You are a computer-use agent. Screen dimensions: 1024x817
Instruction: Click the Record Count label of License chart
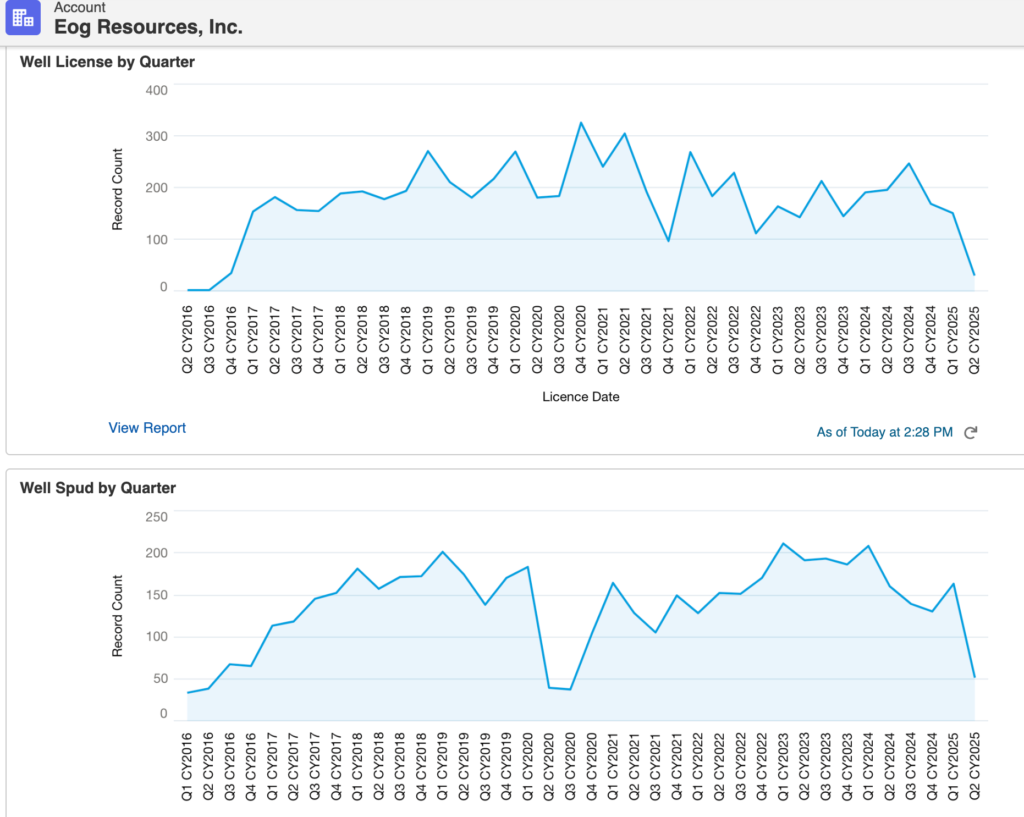tap(117, 189)
